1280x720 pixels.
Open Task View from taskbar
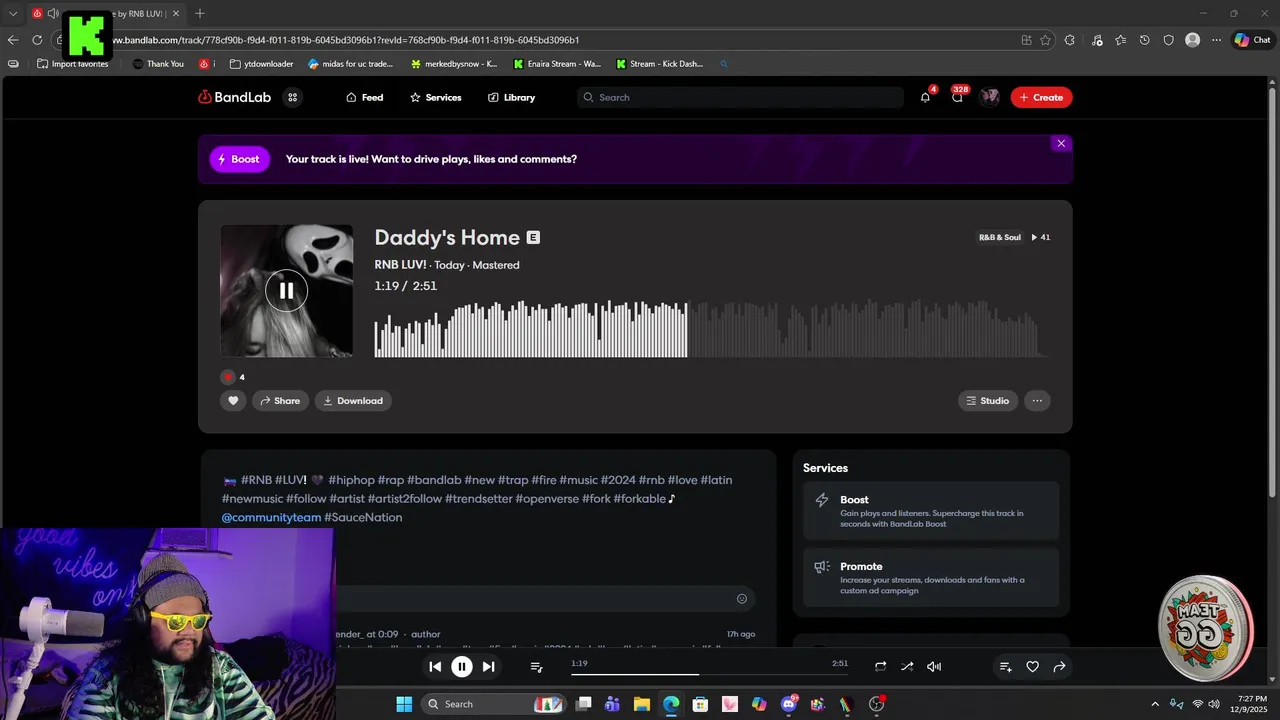tap(584, 704)
